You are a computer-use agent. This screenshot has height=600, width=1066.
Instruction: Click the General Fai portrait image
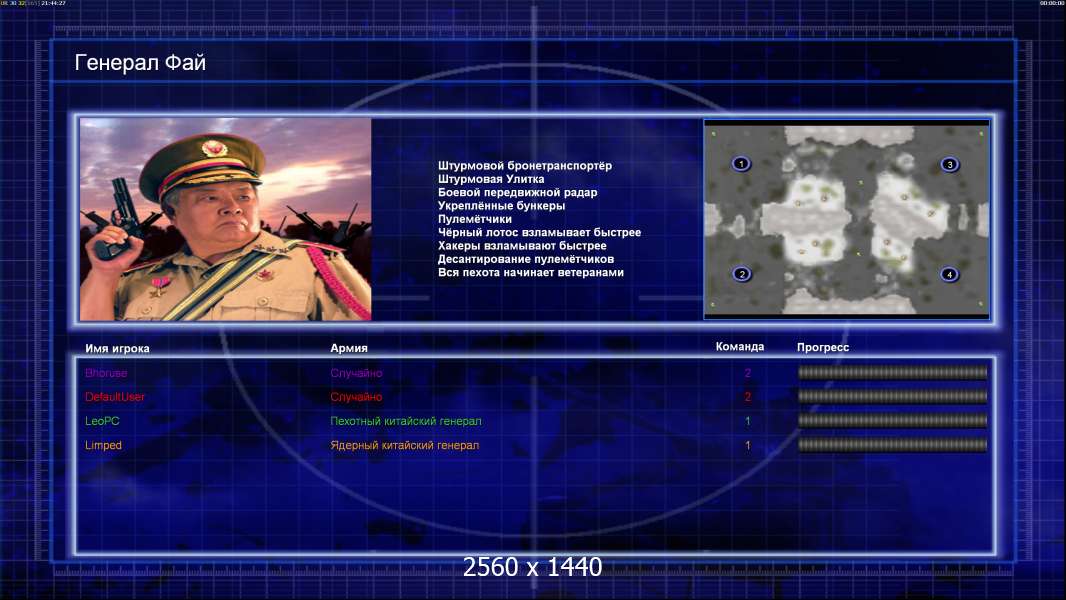(x=226, y=219)
